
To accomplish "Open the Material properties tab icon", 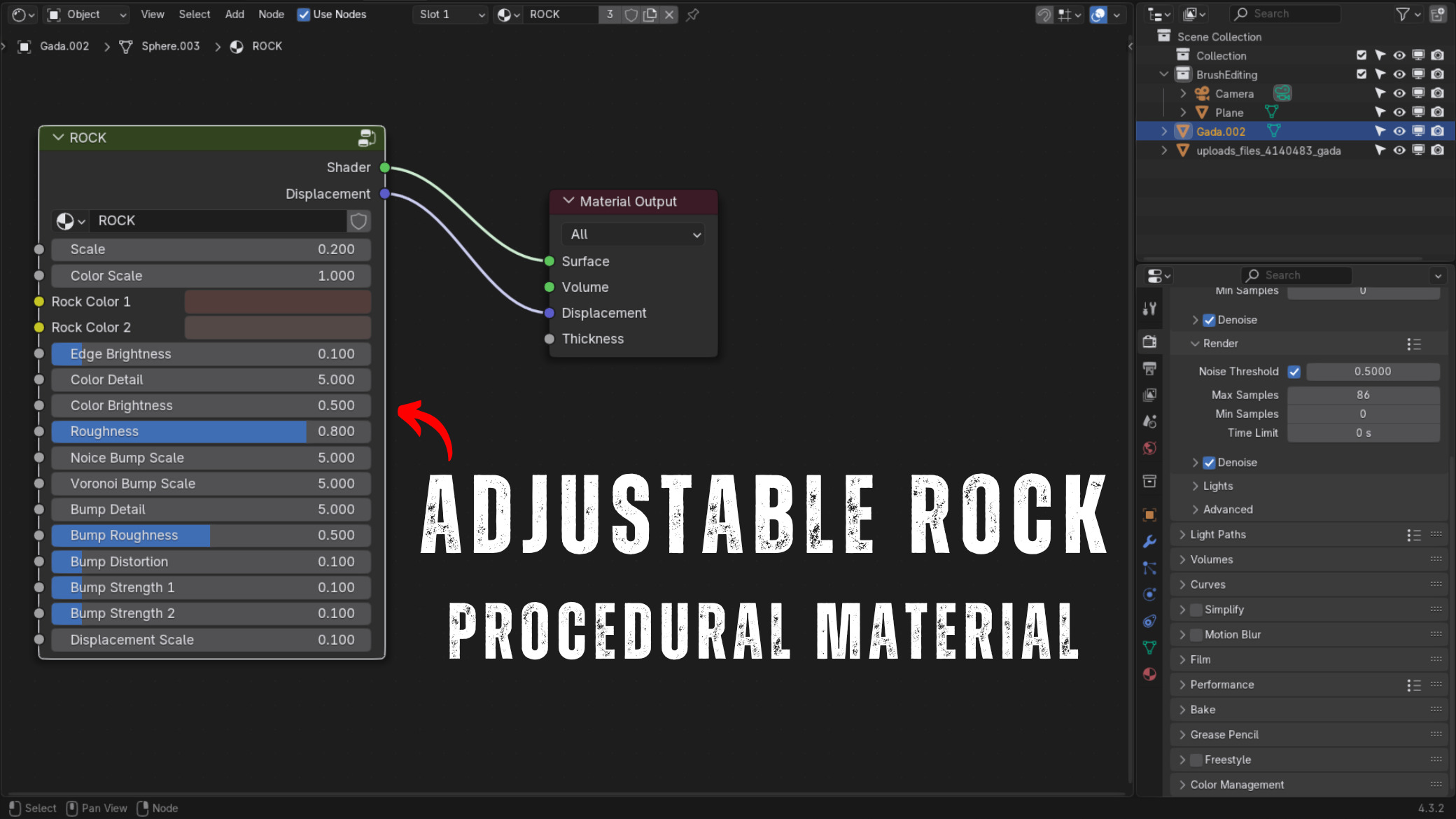I will (x=1149, y=674).
